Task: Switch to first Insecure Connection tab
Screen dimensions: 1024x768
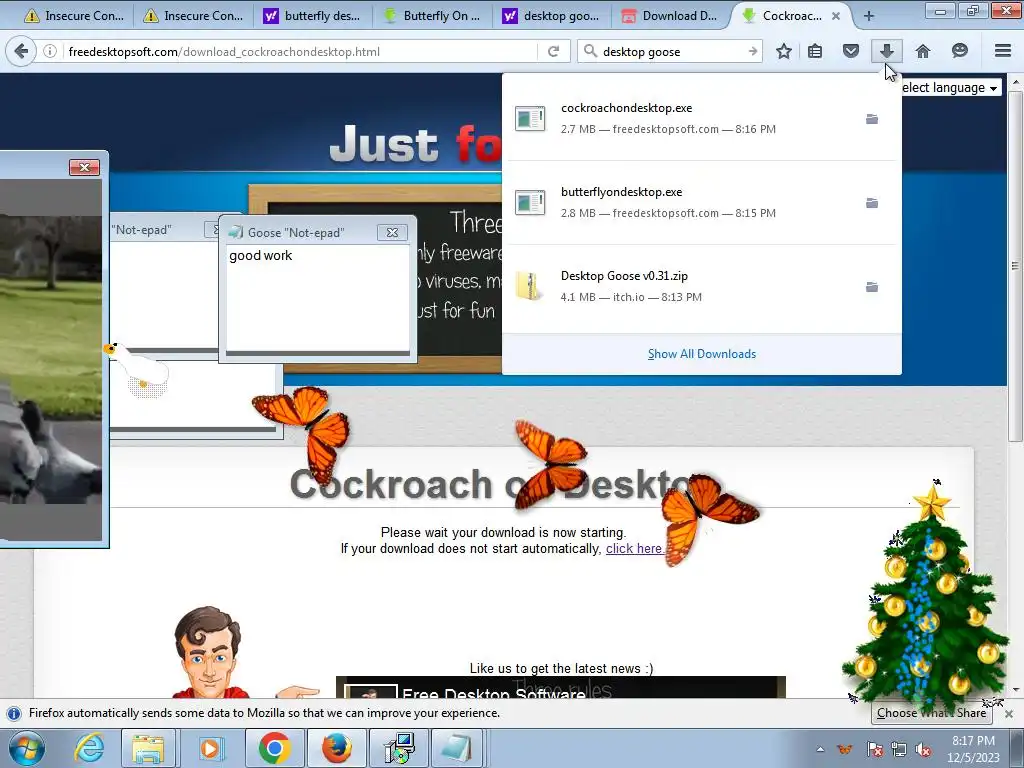Action: (x=74, y=16)
